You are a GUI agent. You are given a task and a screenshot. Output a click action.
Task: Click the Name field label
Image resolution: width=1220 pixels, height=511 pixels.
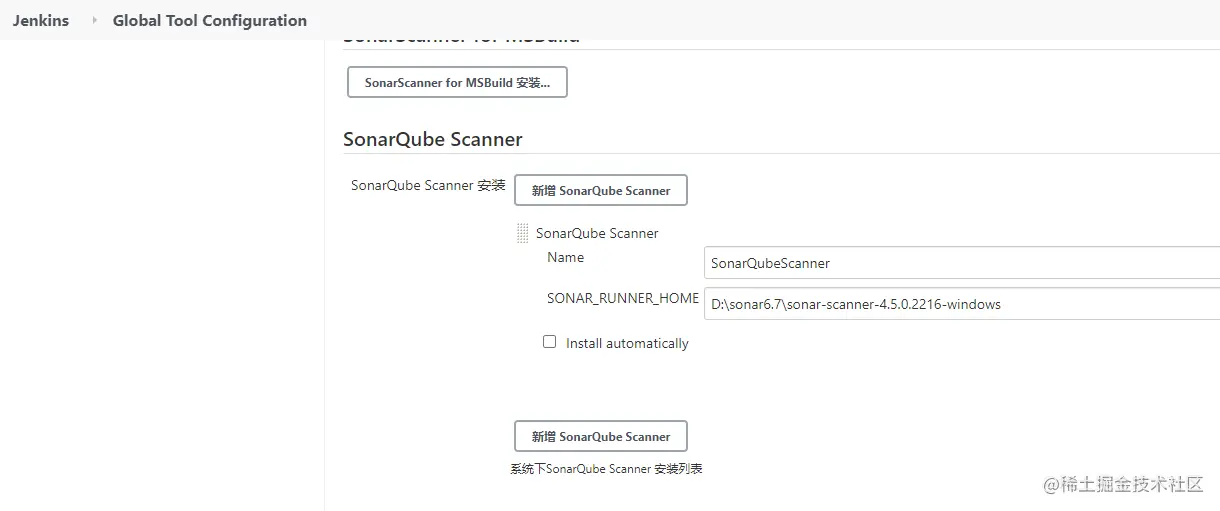[565, 257]
